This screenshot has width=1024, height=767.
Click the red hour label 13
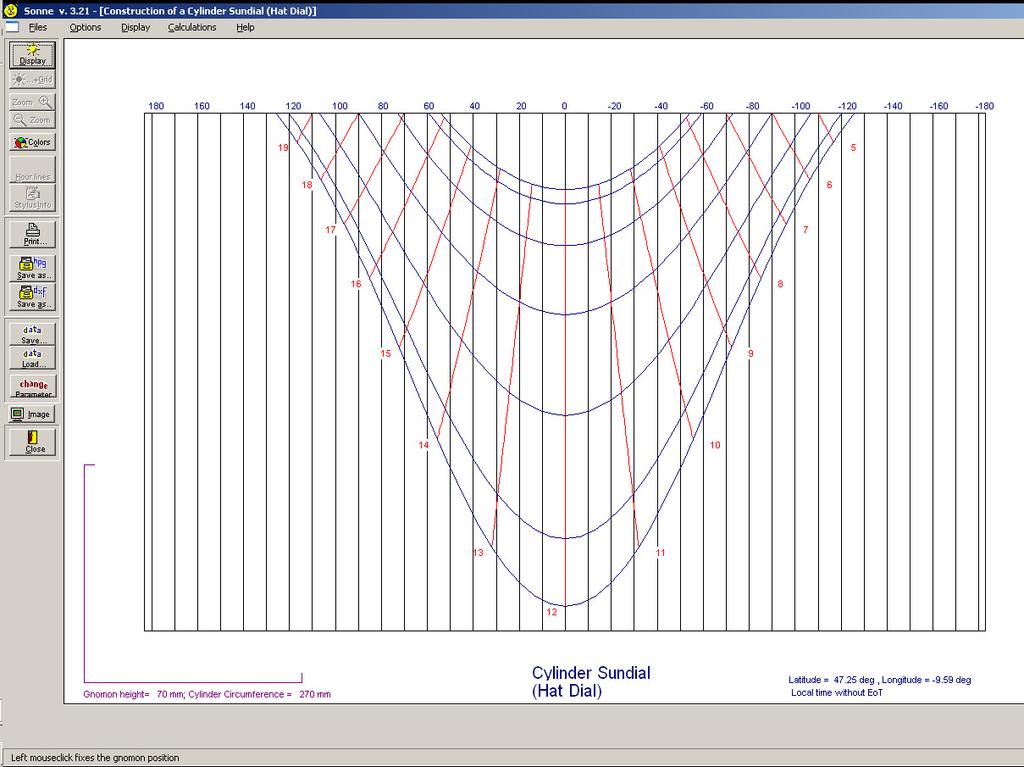coord(478,553)
